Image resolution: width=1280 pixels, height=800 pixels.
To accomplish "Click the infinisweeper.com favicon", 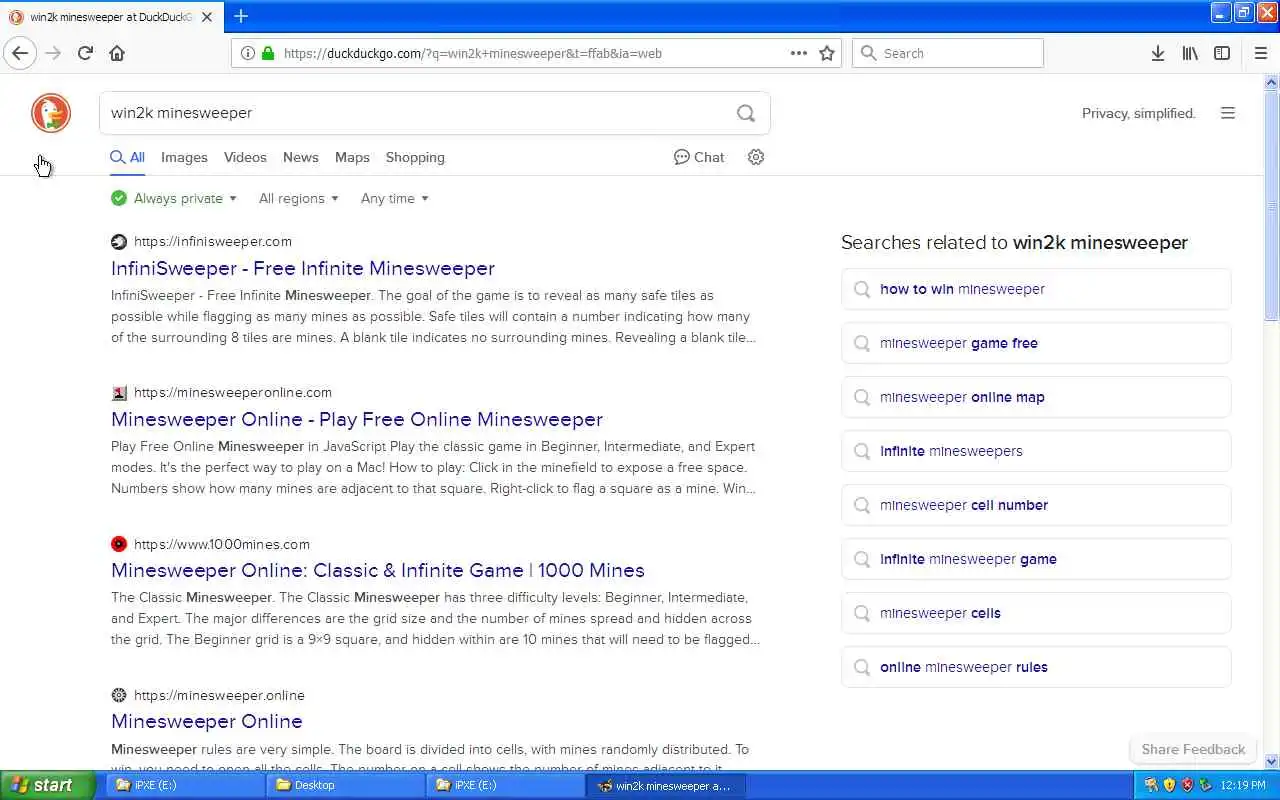I will [119, 241].
